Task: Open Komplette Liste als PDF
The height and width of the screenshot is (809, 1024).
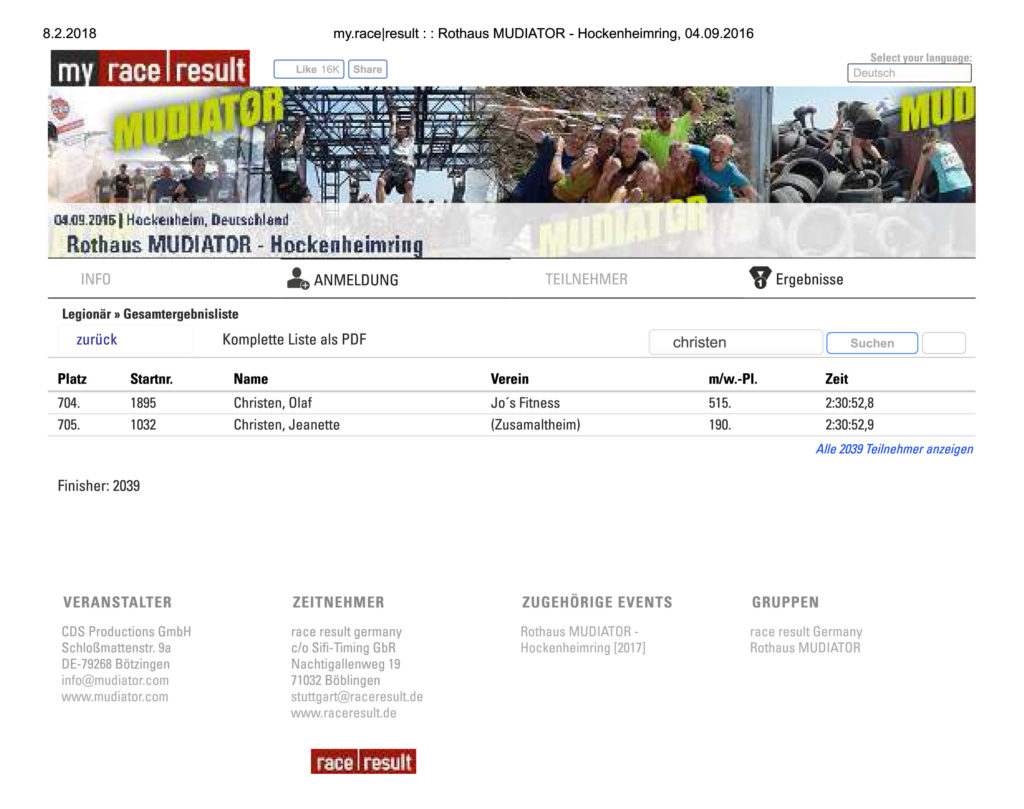Action: [x=295, y=340]
